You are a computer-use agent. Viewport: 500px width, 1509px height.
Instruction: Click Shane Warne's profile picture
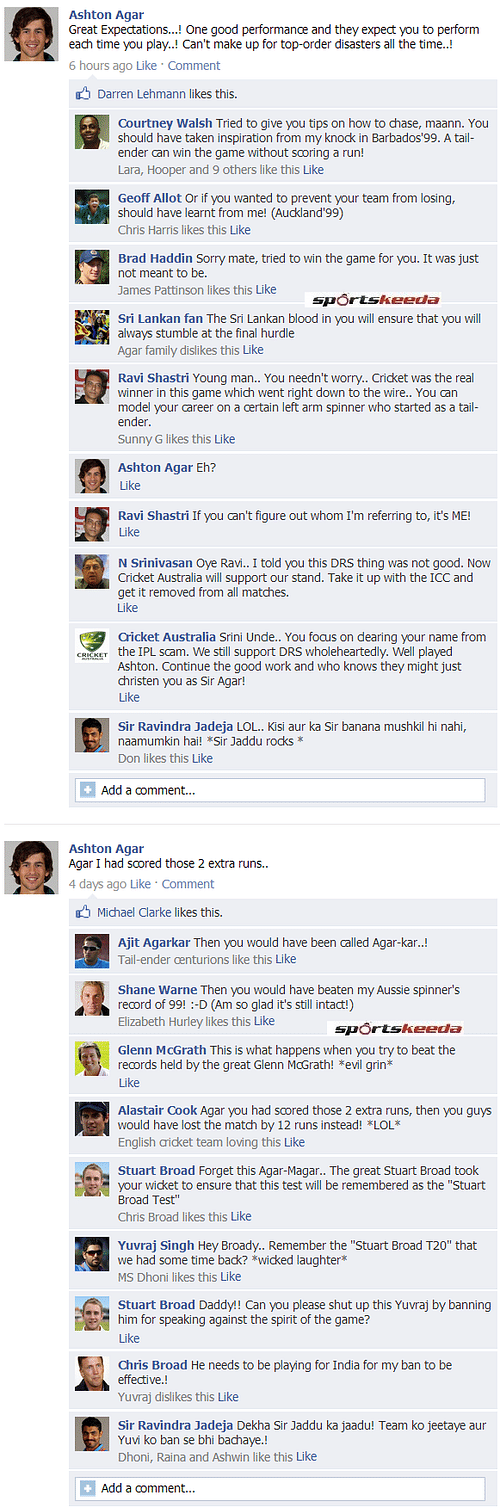92,999
